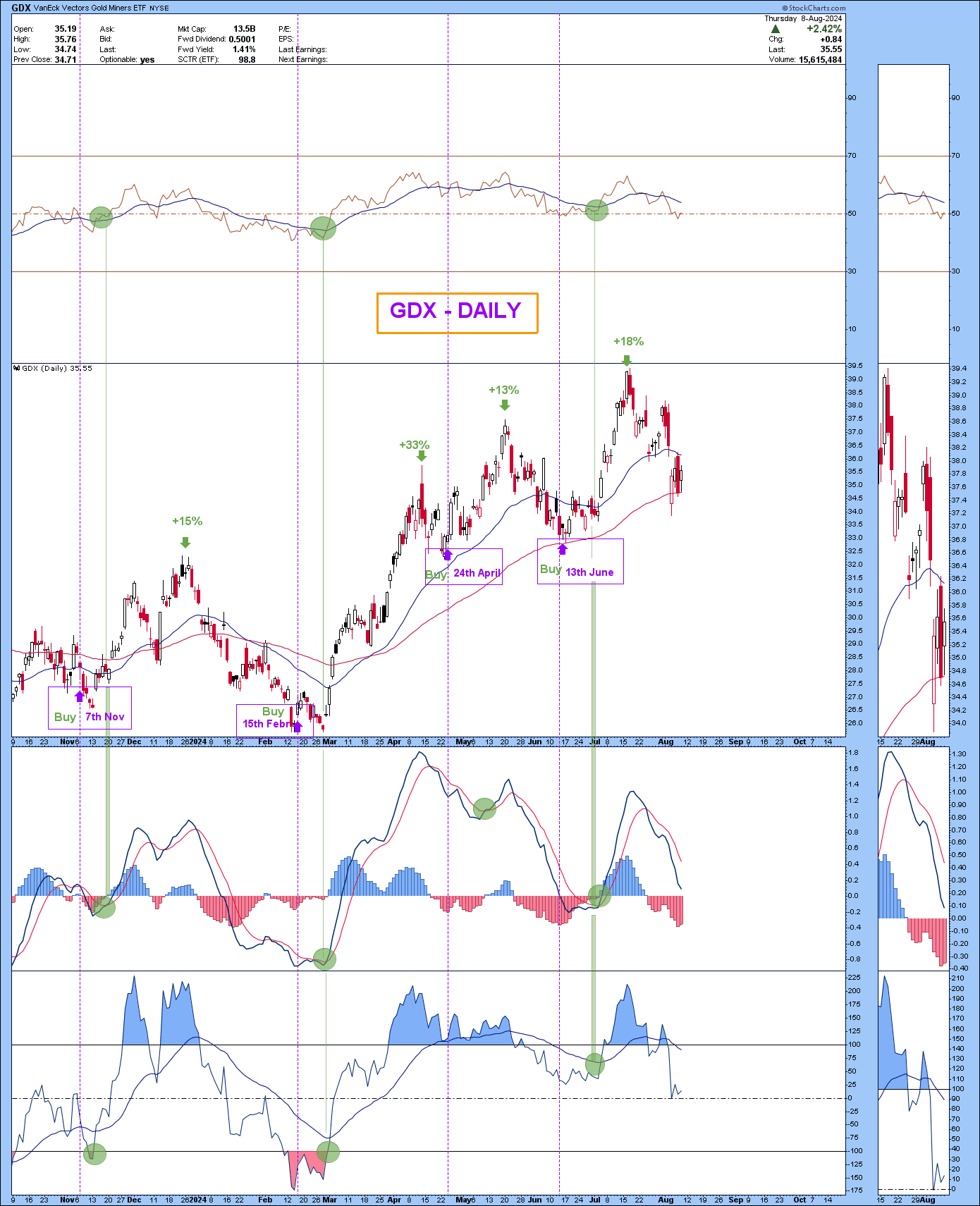Click the green arrow below the +33% label

(x=422, y=456)
